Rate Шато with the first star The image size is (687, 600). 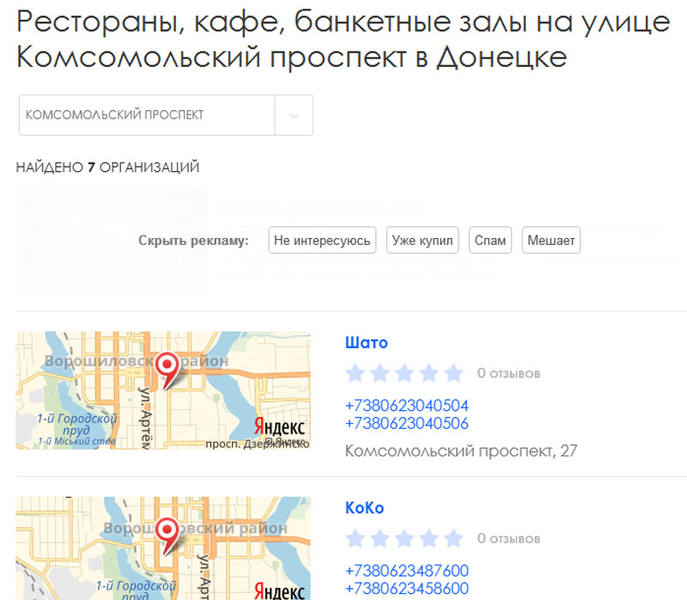point(355,373)
